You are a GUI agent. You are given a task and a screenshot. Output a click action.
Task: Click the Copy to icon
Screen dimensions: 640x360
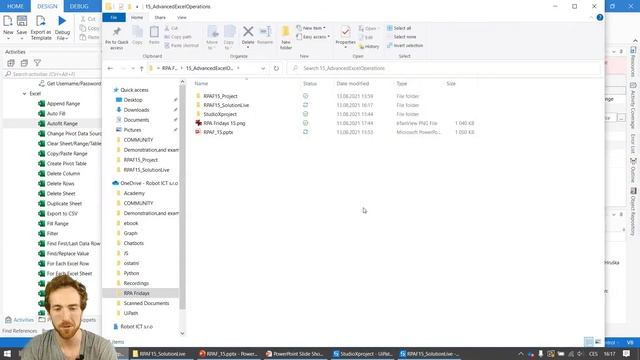[229, 38]
